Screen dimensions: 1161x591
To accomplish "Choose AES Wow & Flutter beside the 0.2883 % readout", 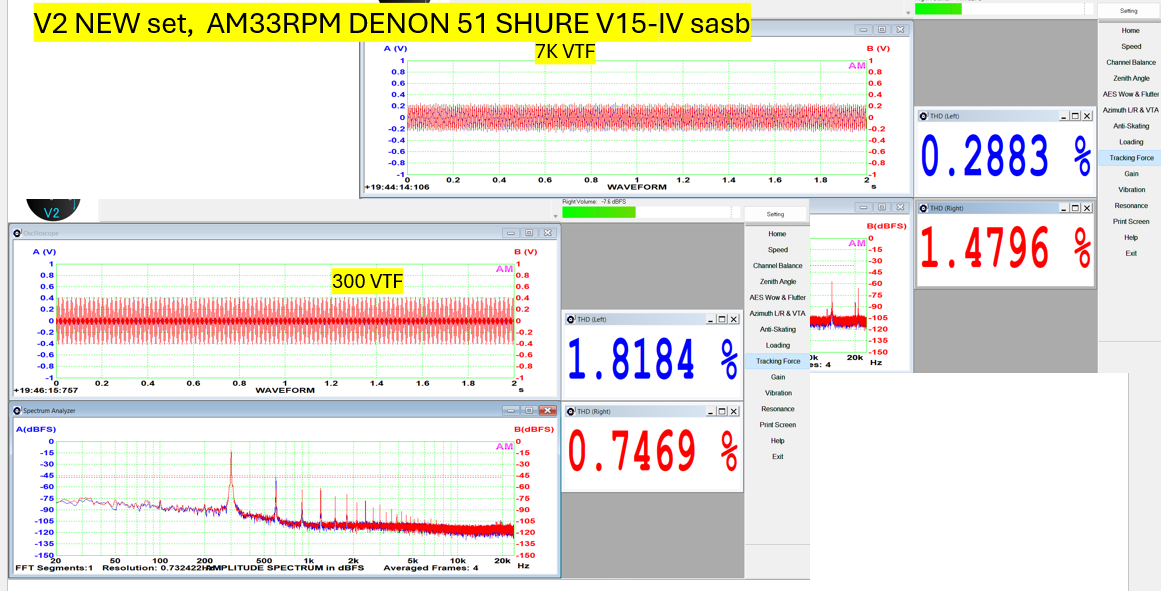I will 1131,95.
